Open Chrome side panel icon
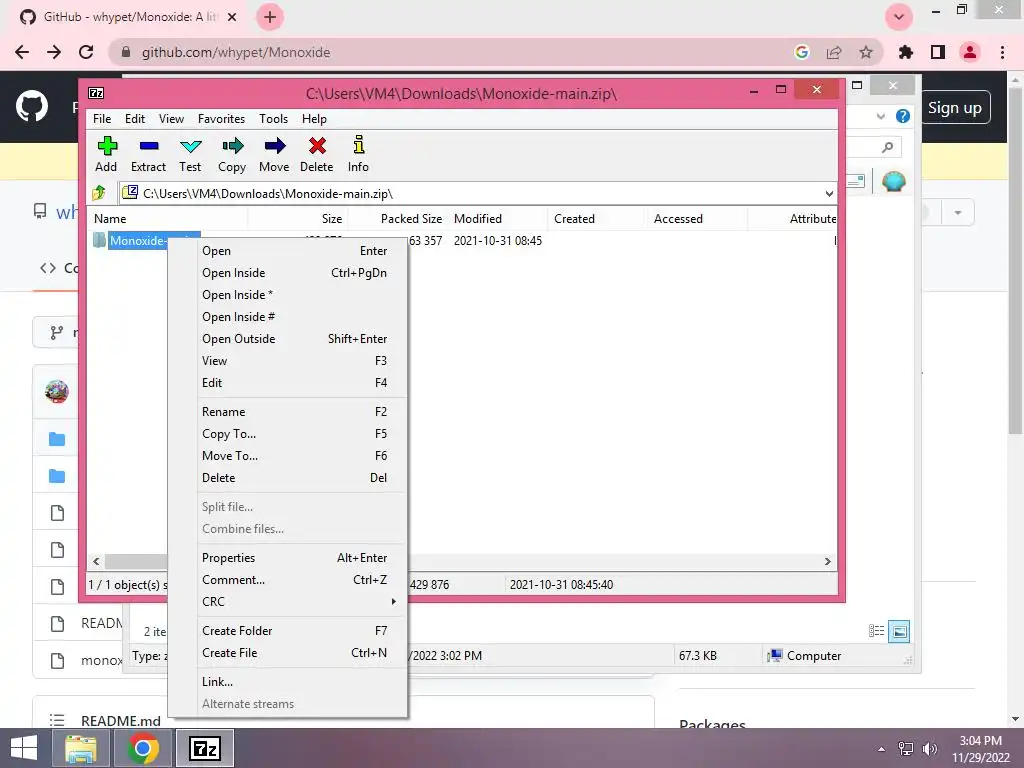Screen dimensions: 1024x768 pos(938,52)
